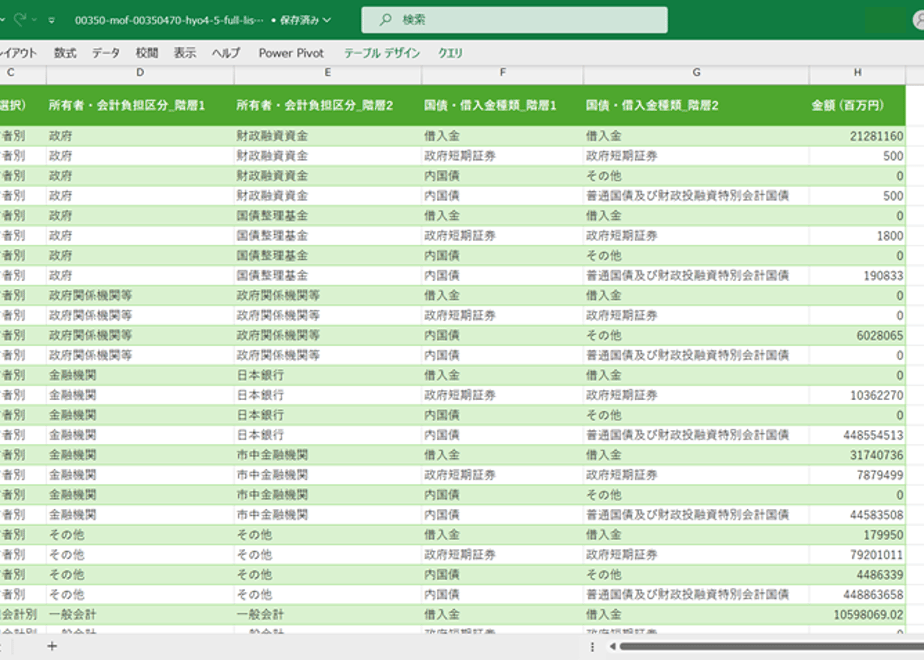Select 政府関係機関等 in column D of 6028065 row
The image size is (924, 660).
tap(140, 335)
